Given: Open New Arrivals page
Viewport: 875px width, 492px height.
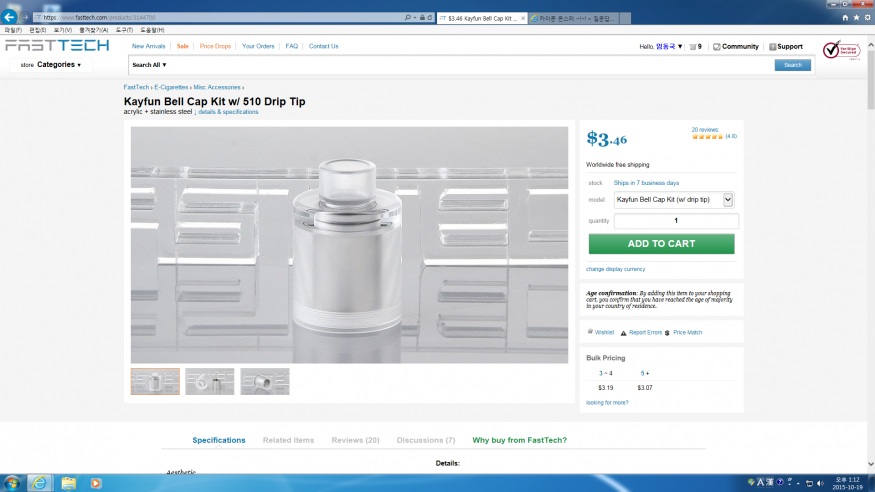Looking at the screenshot, I should point(148,46).
